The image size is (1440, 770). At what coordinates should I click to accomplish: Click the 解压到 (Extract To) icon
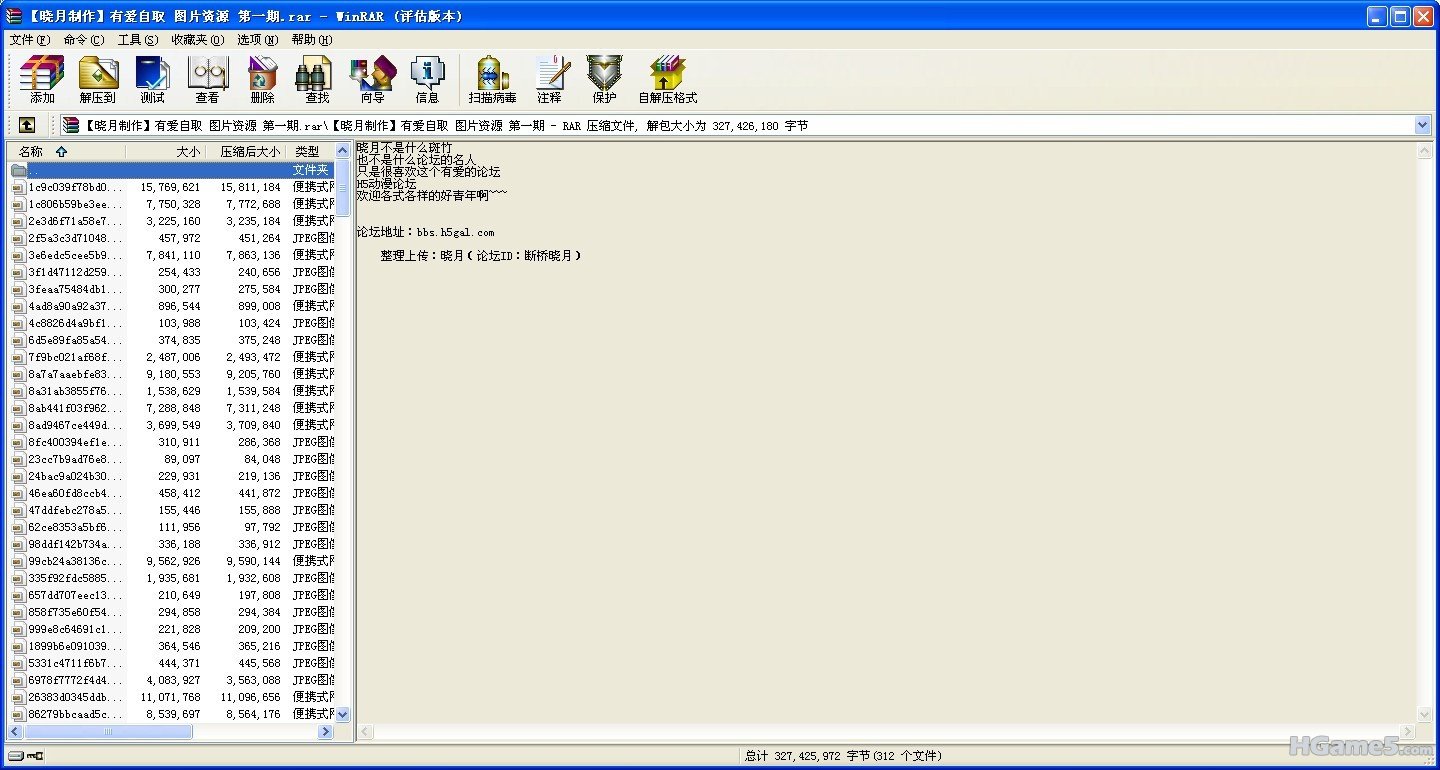[98, 80]
